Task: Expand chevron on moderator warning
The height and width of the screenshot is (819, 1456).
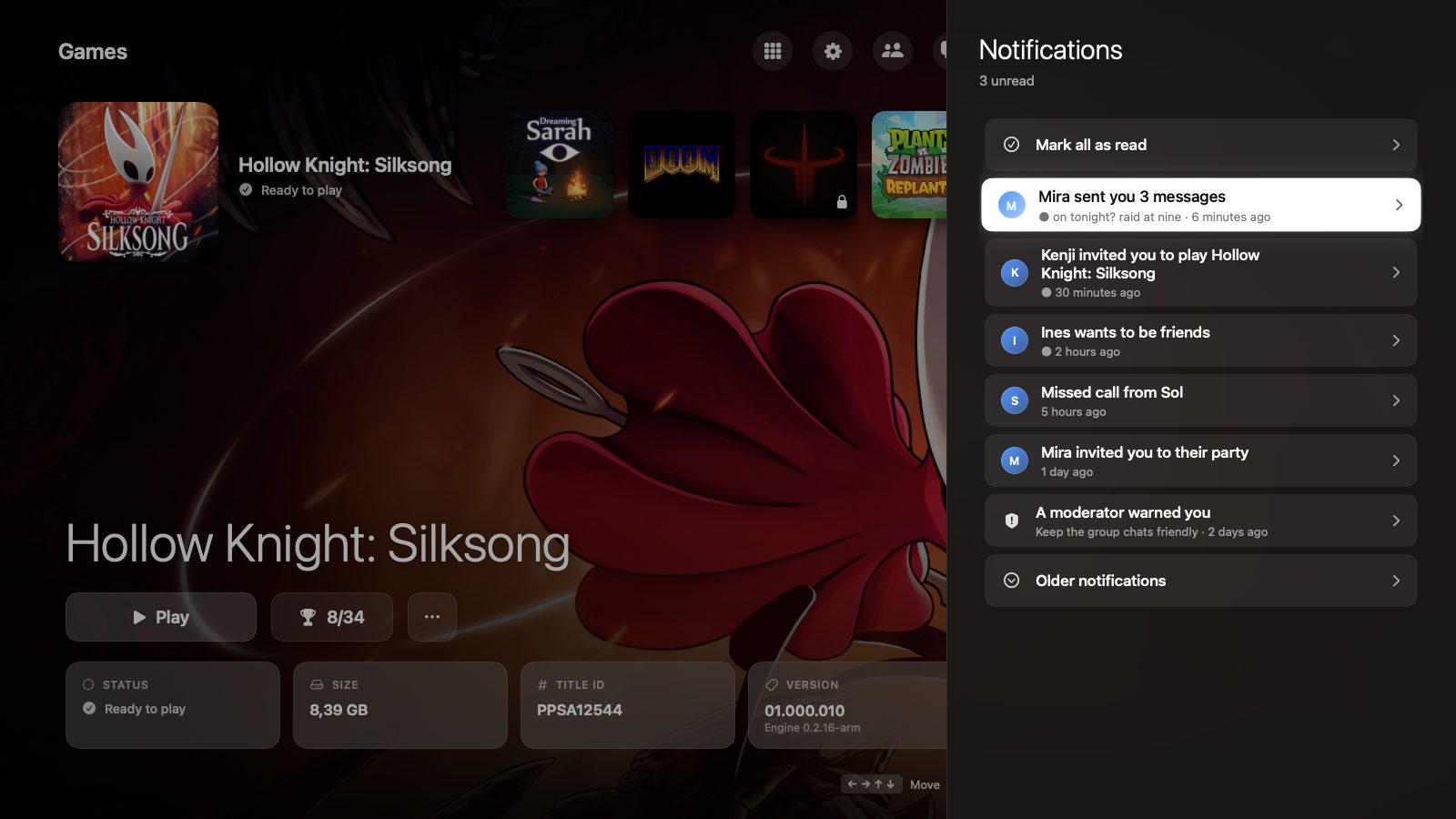Action: [1396, 521]
